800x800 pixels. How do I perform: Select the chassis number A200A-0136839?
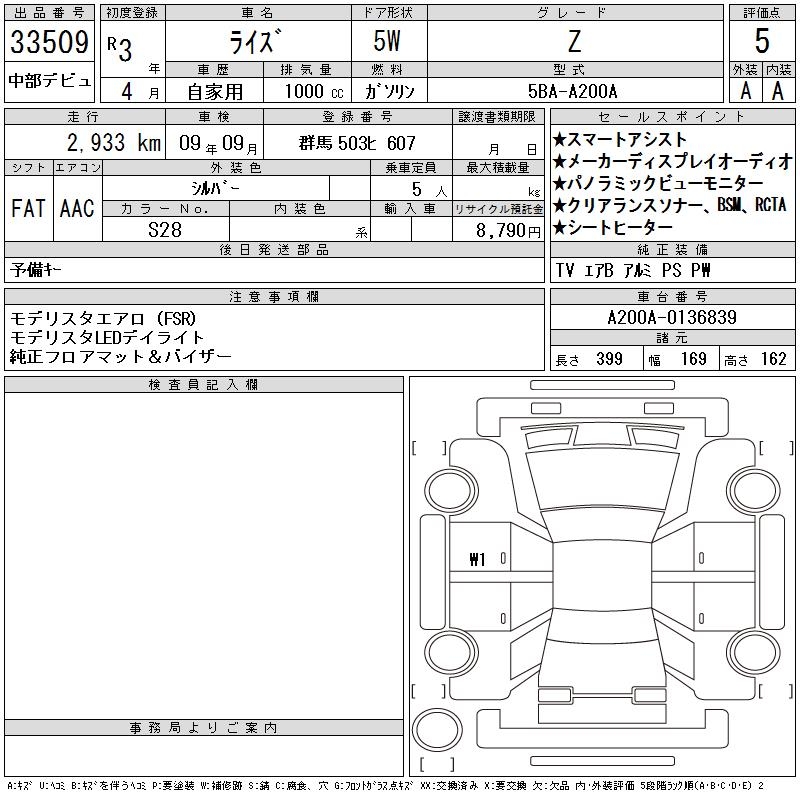click(x=672, y=317)
